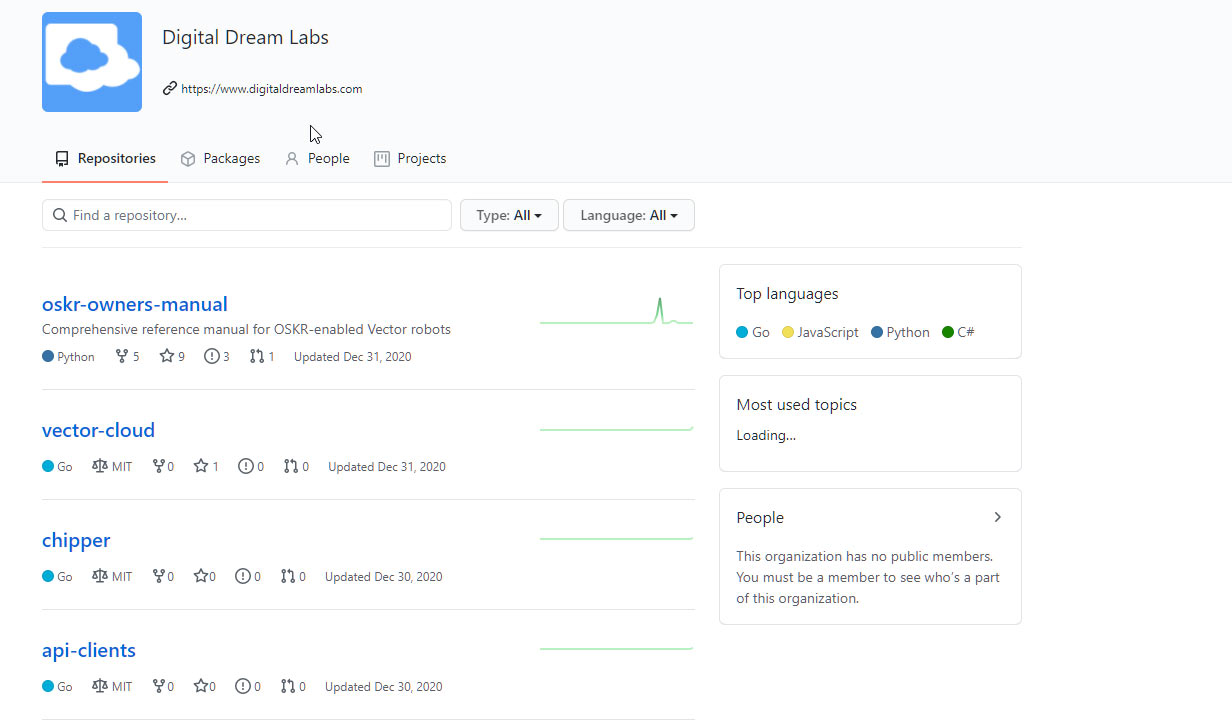
Task: Switch to the Repositories tab
Action: pyautogui.click(x=105, y=158)
